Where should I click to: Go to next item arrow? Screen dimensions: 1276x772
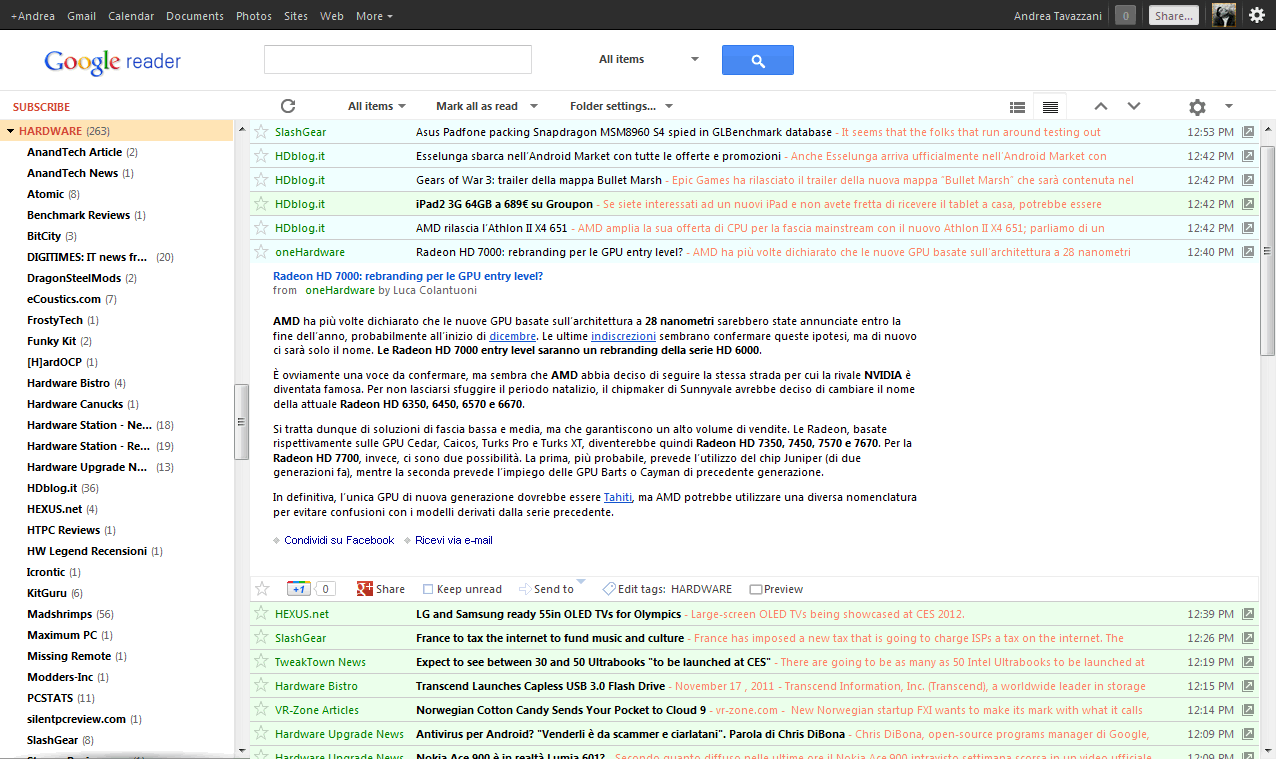[x=1134, y=106]
